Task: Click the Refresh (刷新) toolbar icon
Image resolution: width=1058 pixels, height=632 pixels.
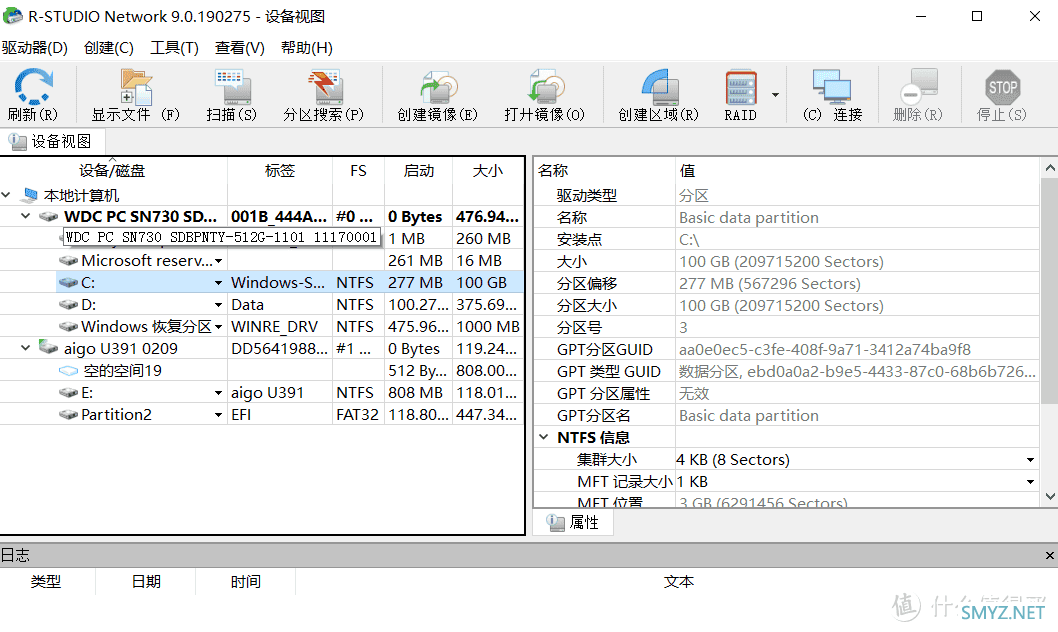Action: (32, 88)
